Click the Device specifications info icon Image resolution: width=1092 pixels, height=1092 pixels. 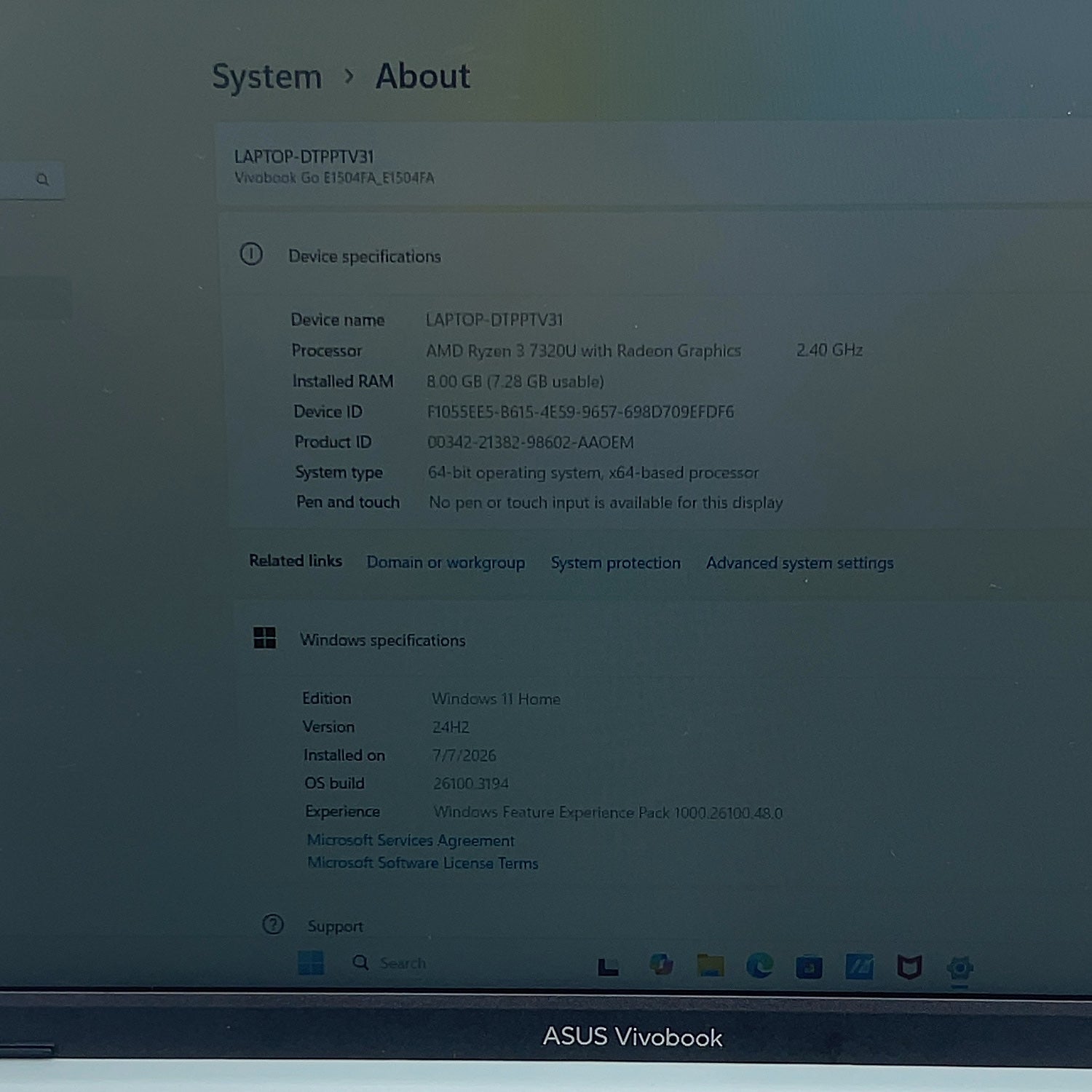click(251, 254)
